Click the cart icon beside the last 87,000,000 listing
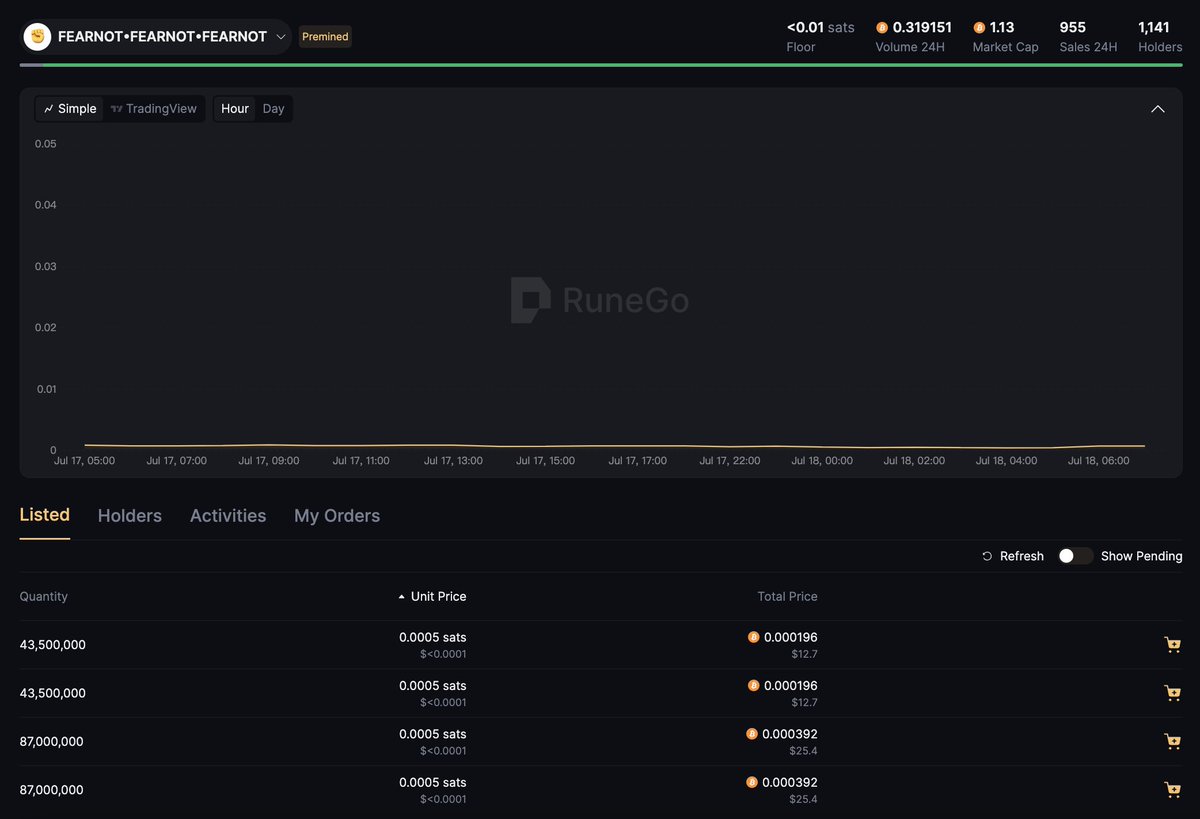 click(x=1172, y=789)
